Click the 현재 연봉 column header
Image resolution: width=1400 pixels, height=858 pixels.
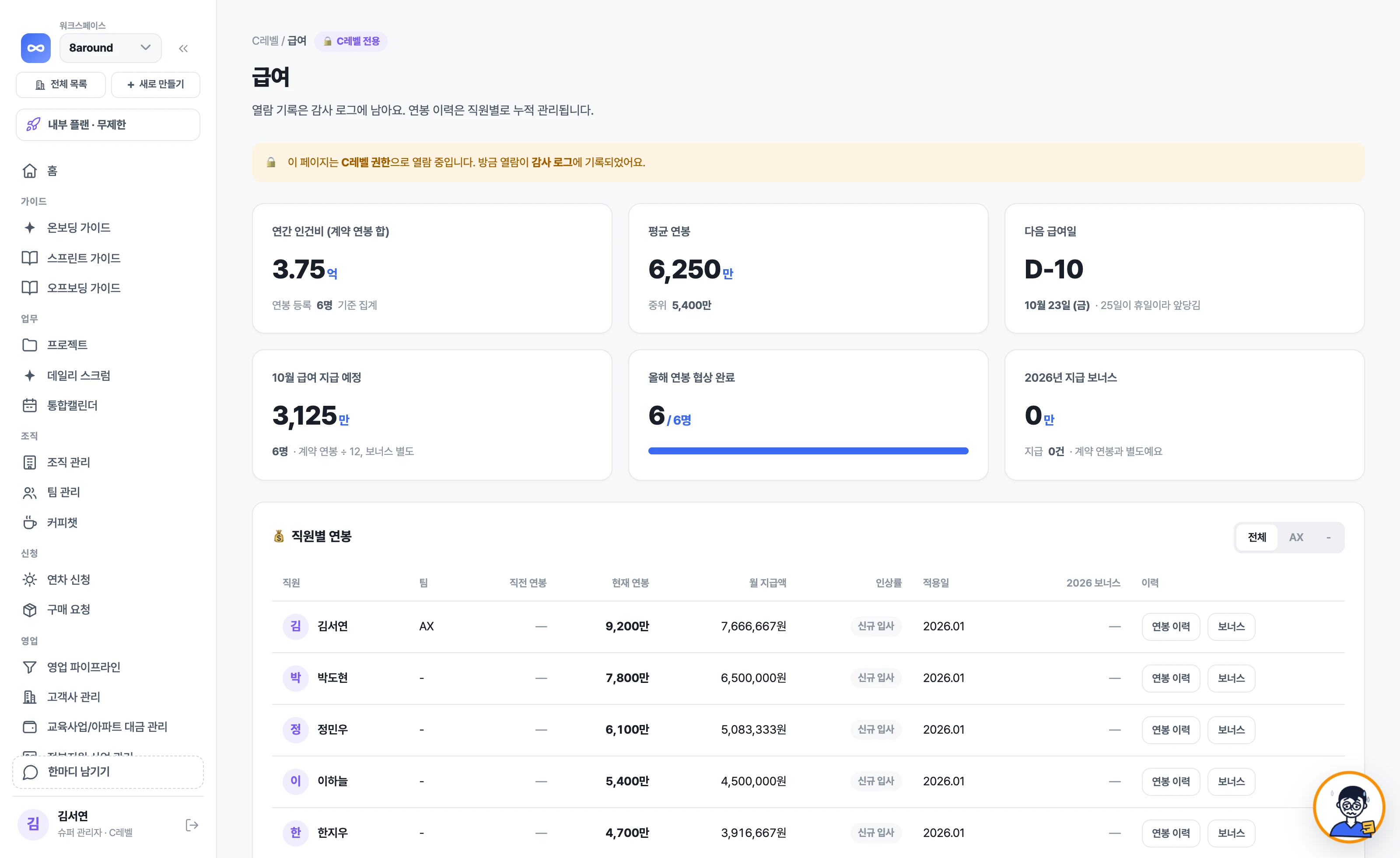point(630,582)
